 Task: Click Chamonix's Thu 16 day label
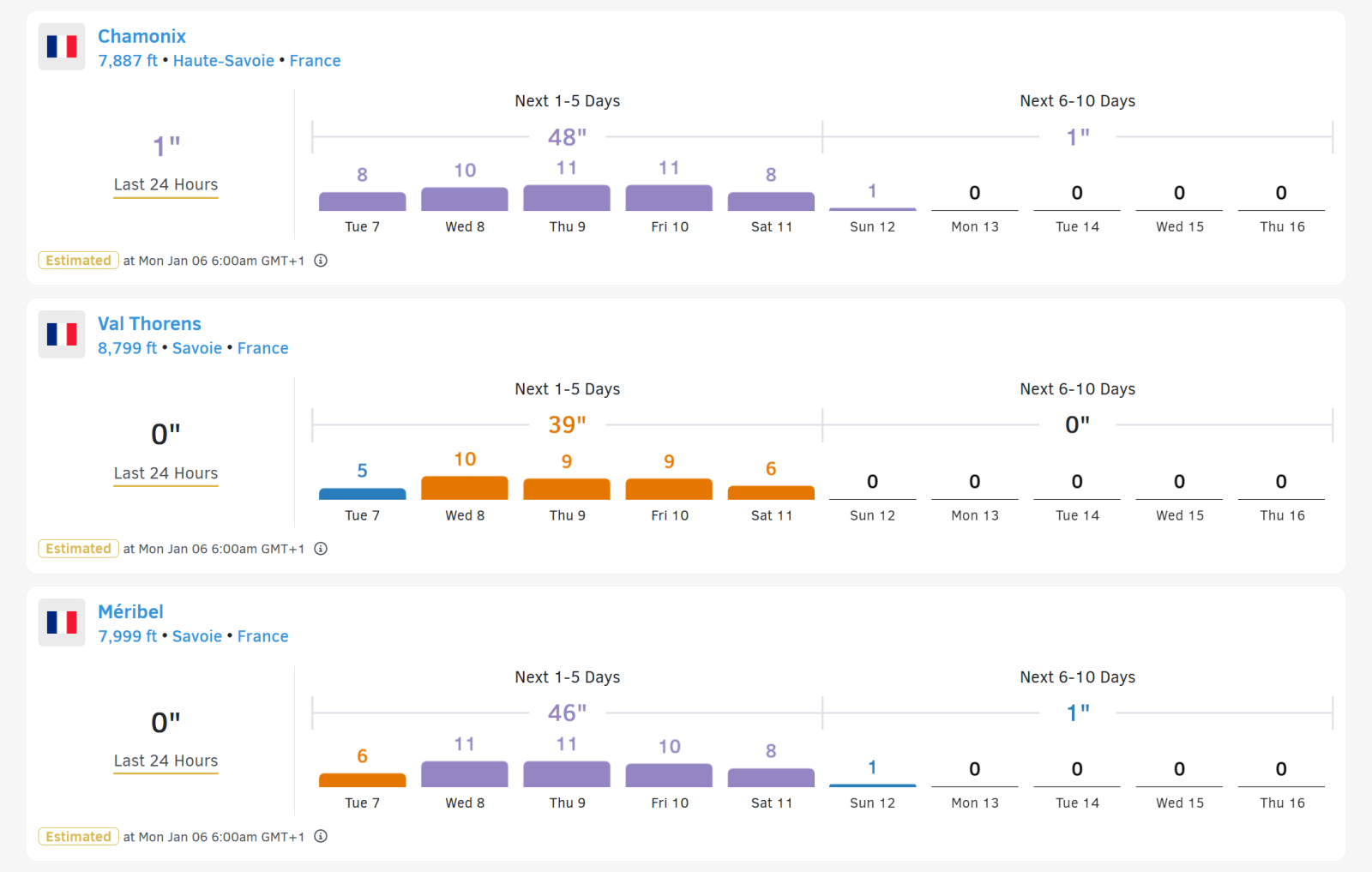coord(1282,226)
